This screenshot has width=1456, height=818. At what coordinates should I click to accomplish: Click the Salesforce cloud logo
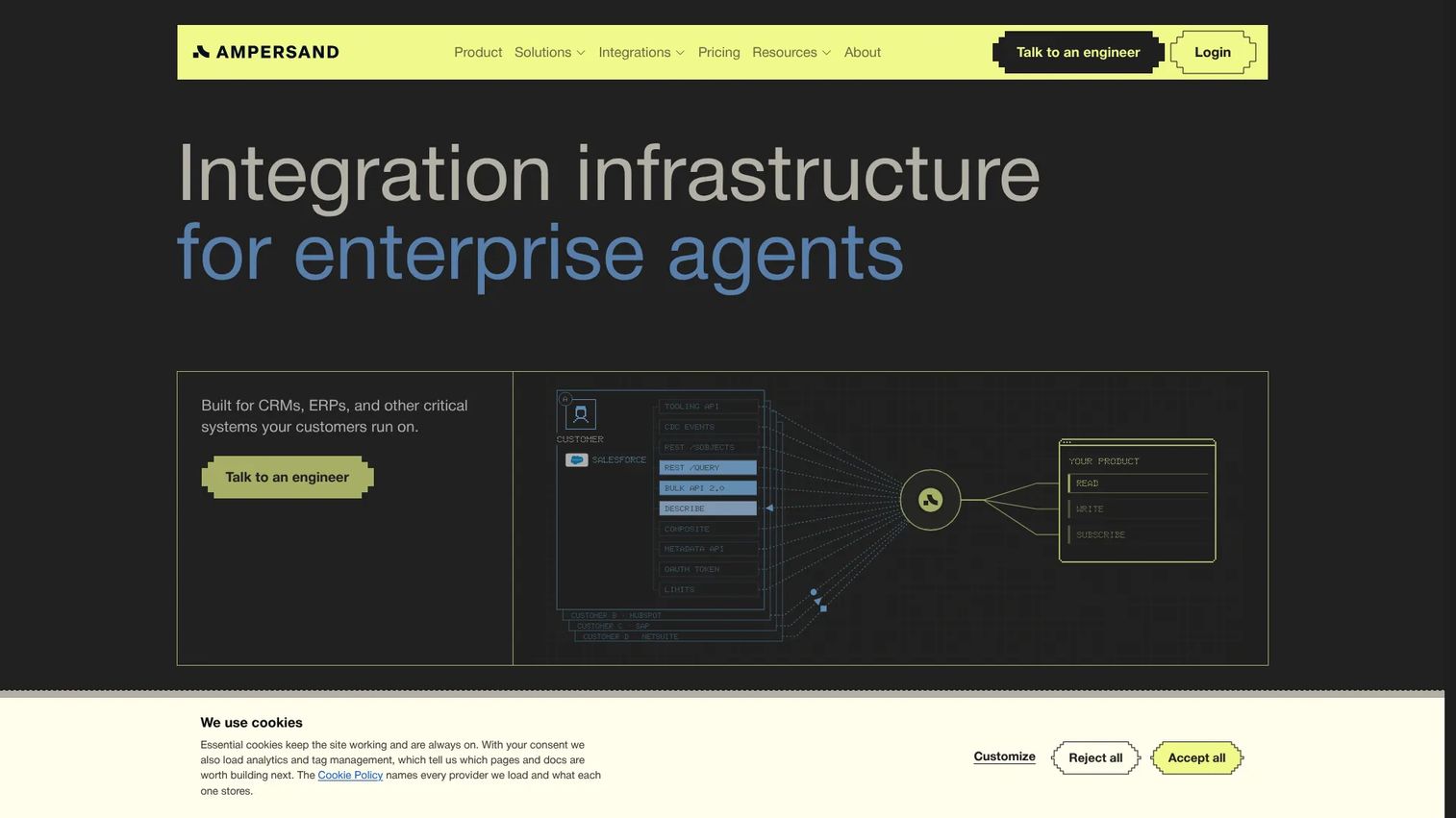click(x=576, y=459)
